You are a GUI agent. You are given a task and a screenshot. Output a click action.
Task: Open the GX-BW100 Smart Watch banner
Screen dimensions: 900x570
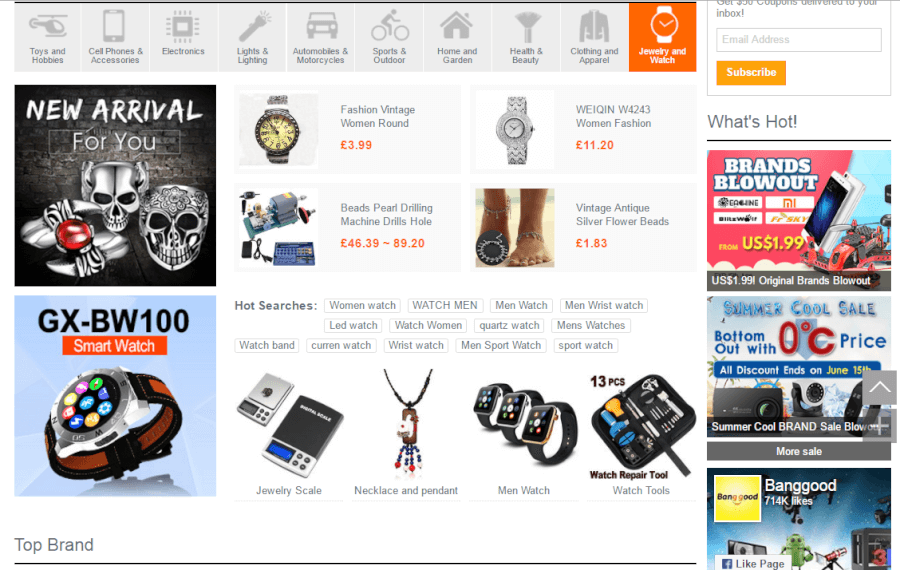[x=115, y=395]
